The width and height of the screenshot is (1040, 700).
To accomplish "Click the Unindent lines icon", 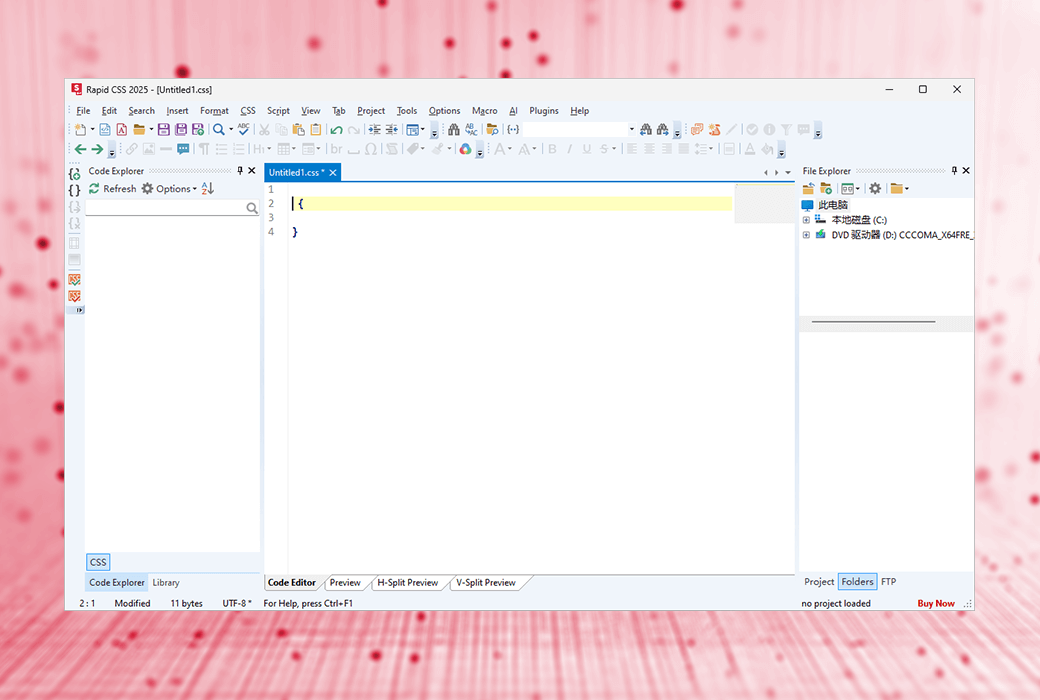I will tap(392, 129).
